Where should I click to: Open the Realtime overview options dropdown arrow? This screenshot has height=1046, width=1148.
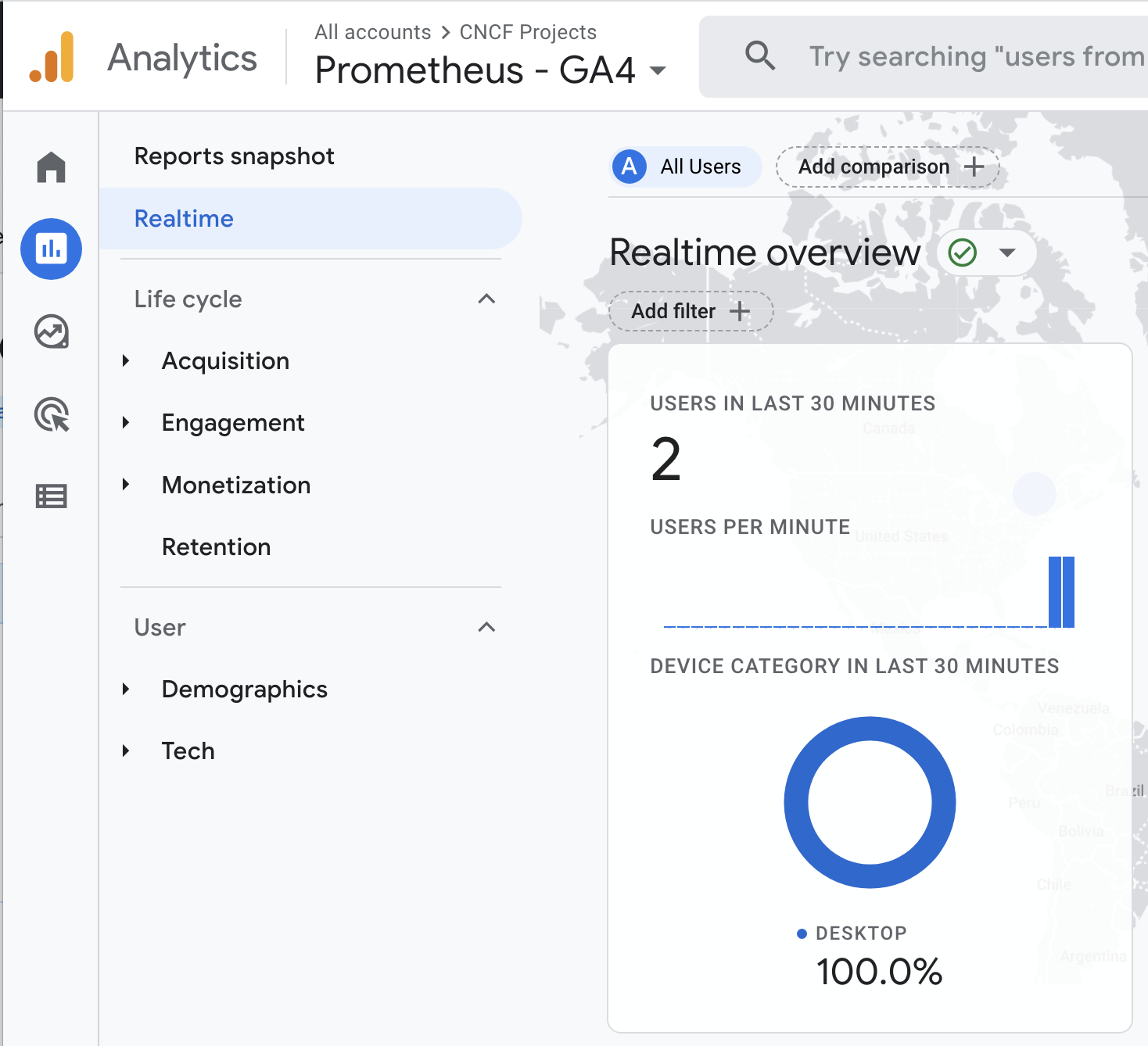click(x=1007, y=253)
